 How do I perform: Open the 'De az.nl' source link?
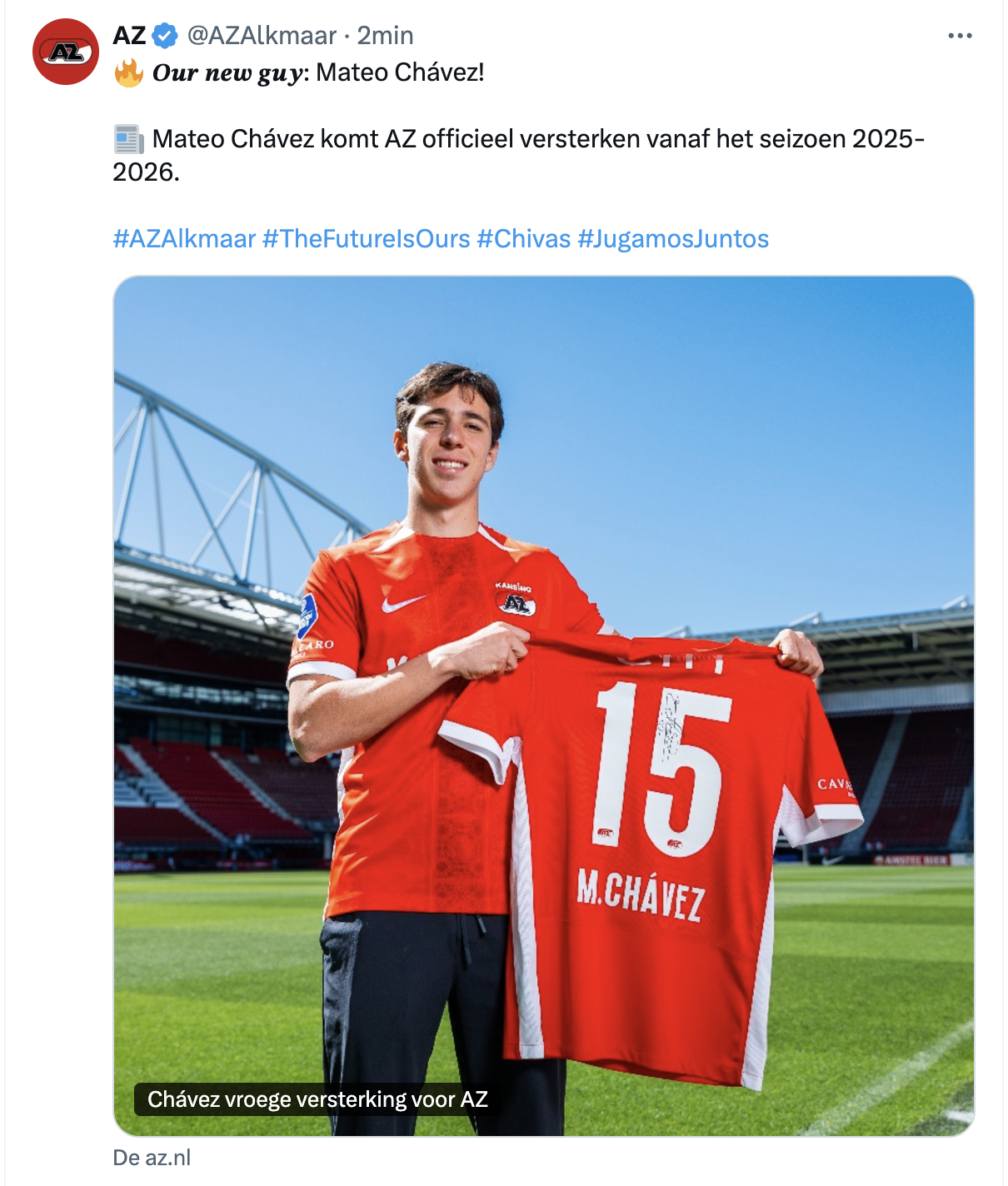tap(152, 1158)
